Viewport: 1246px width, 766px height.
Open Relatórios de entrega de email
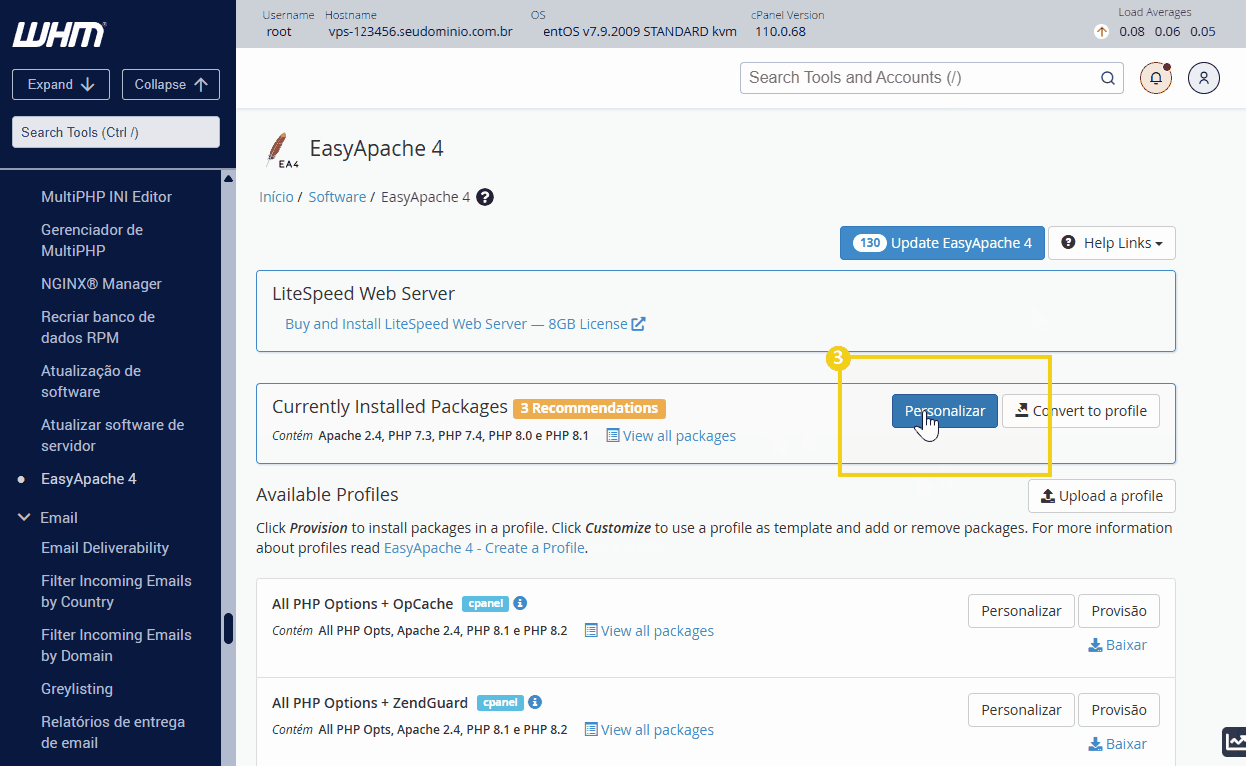click(x=113, y=732)
